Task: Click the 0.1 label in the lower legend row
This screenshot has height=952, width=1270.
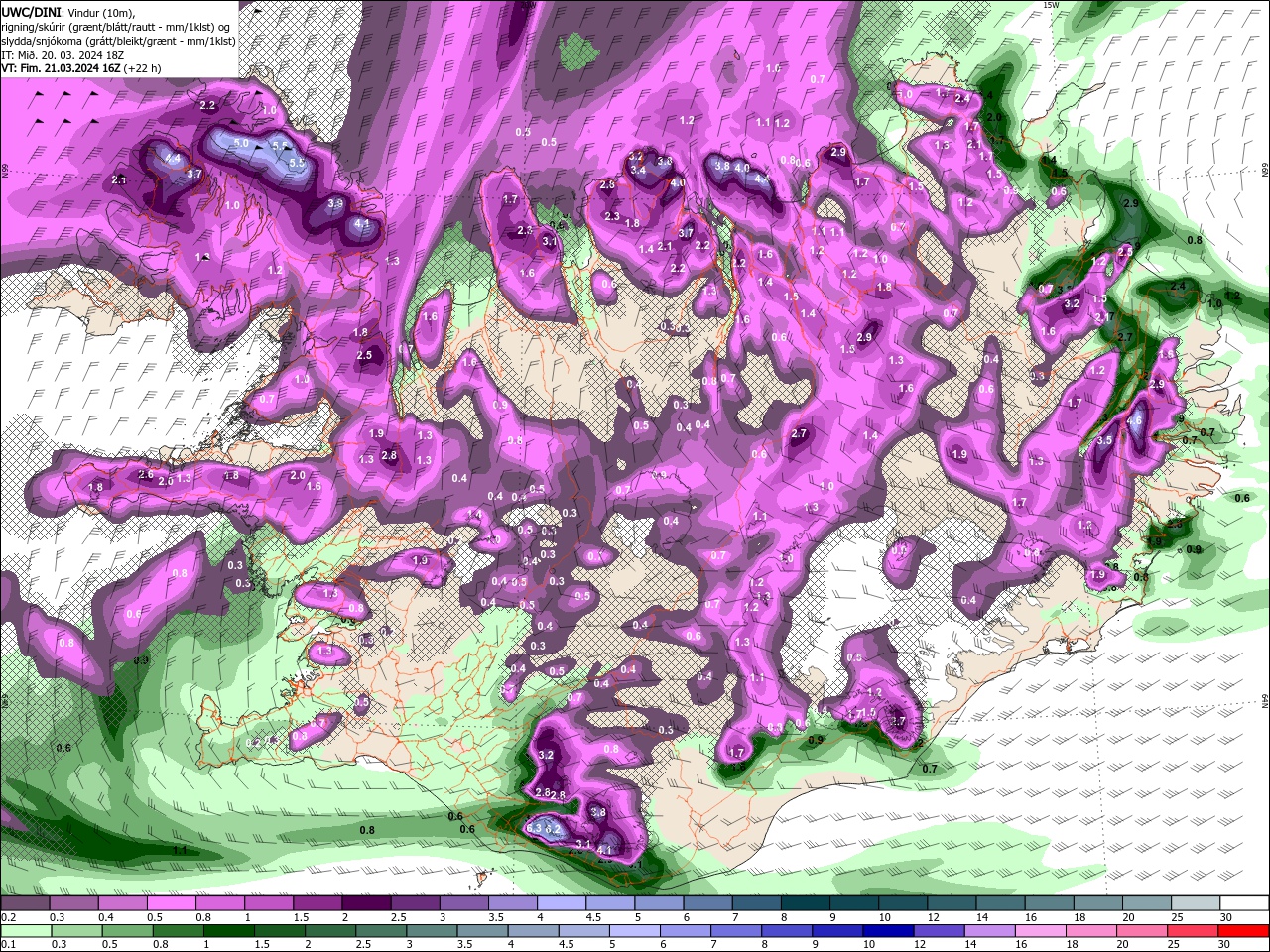Action: pyautogui.click(x=8, y=944)
